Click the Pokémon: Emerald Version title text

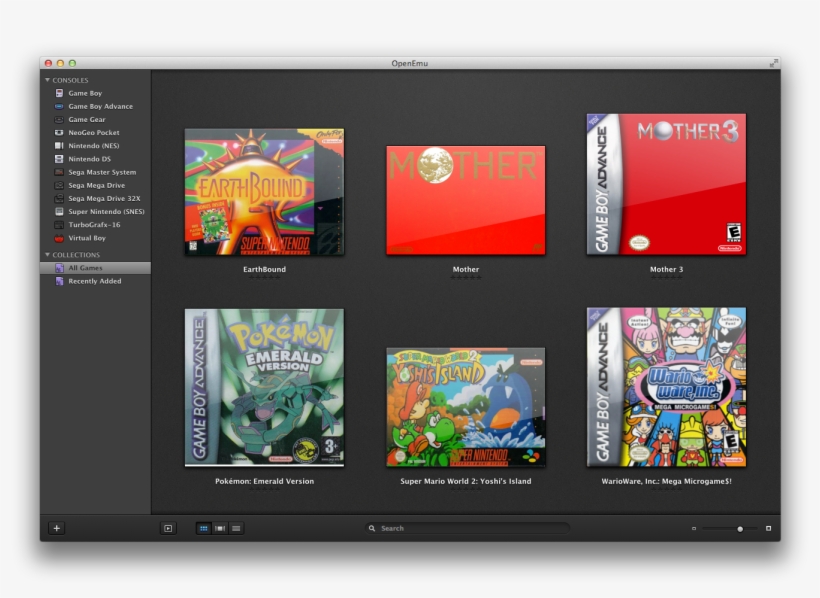click(x=265, y=481)
